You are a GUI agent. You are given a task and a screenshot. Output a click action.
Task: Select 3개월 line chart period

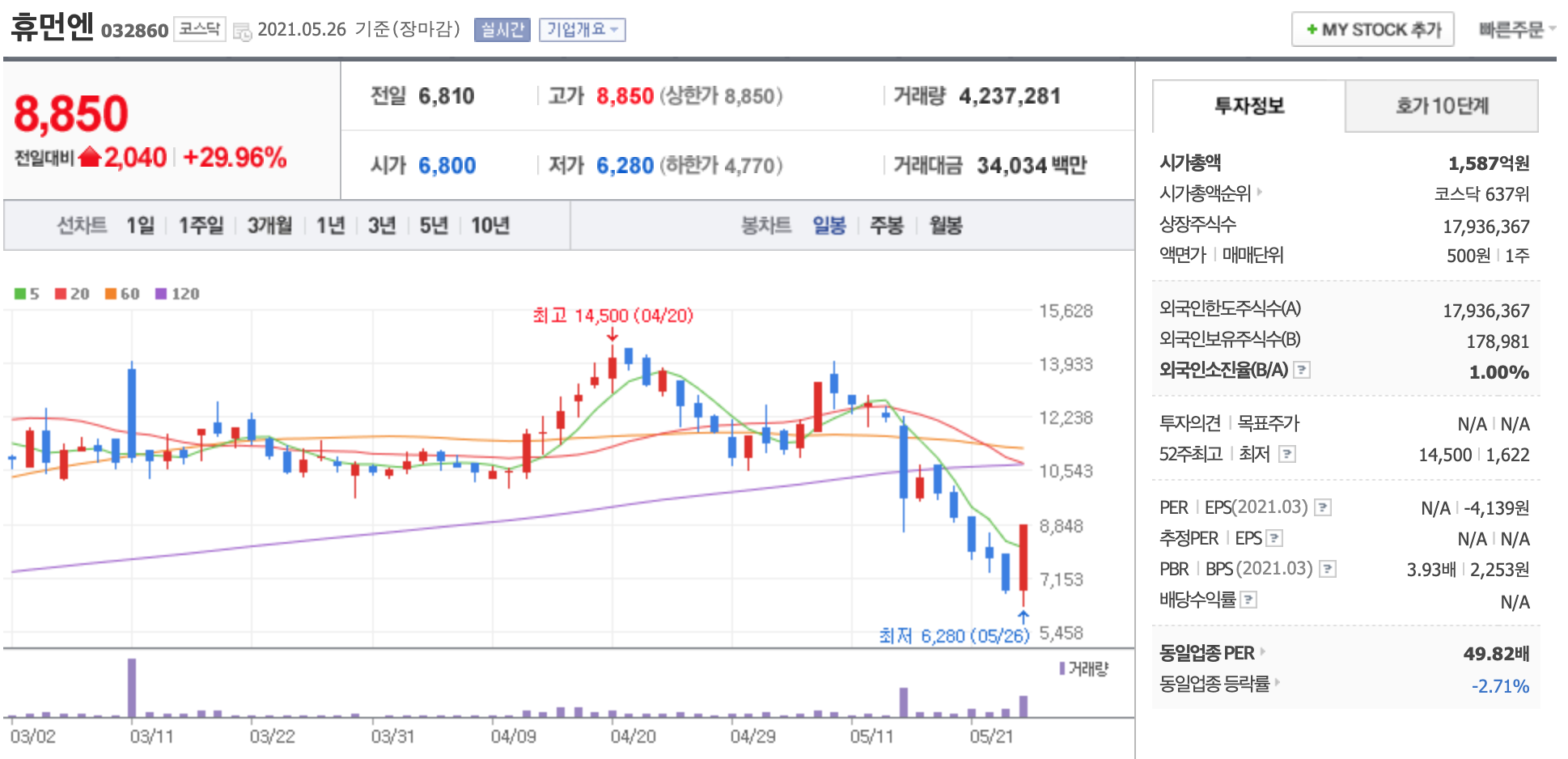269,225
